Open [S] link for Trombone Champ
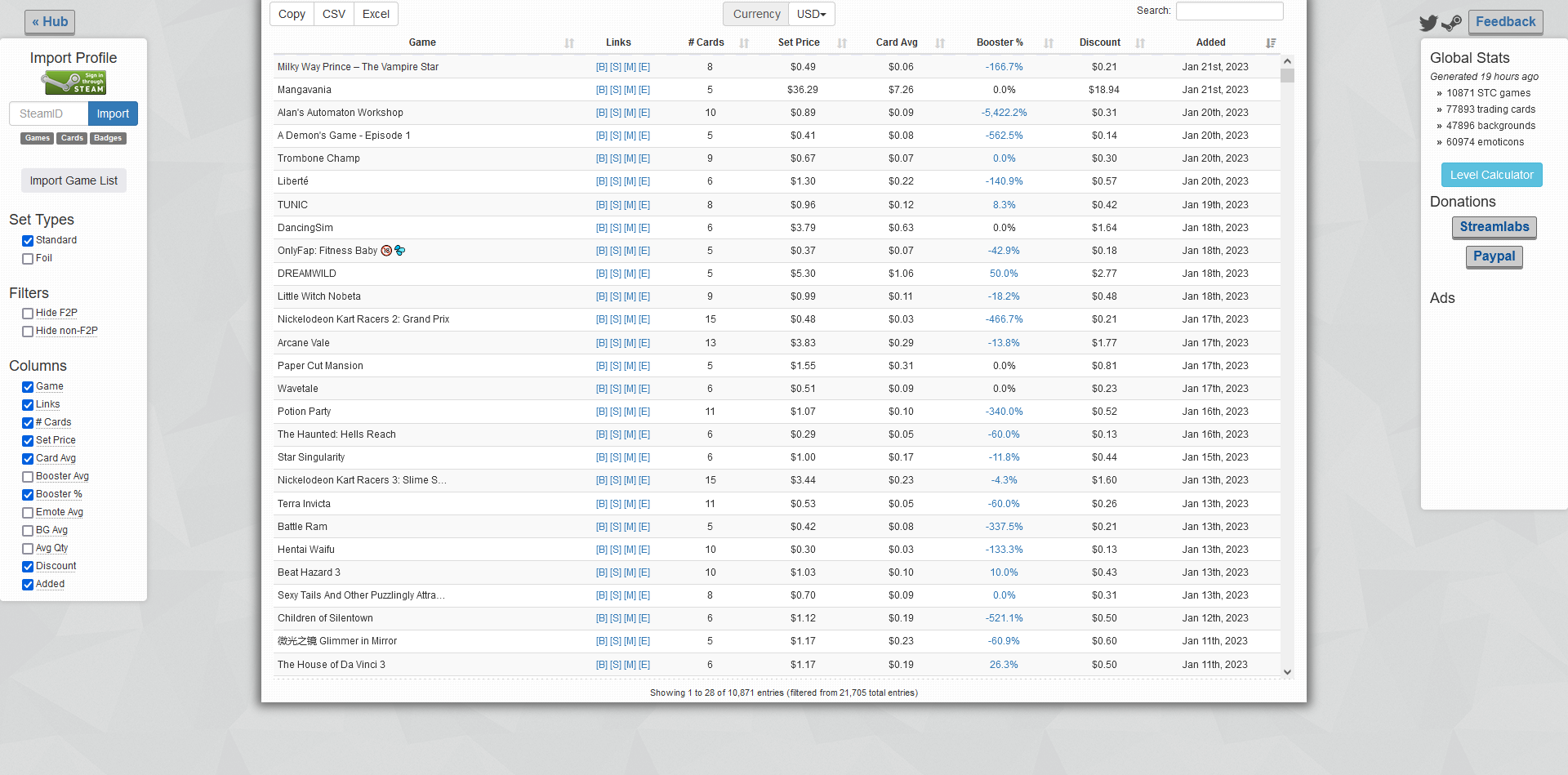The image size is (1568, 775). coord(616,158)
